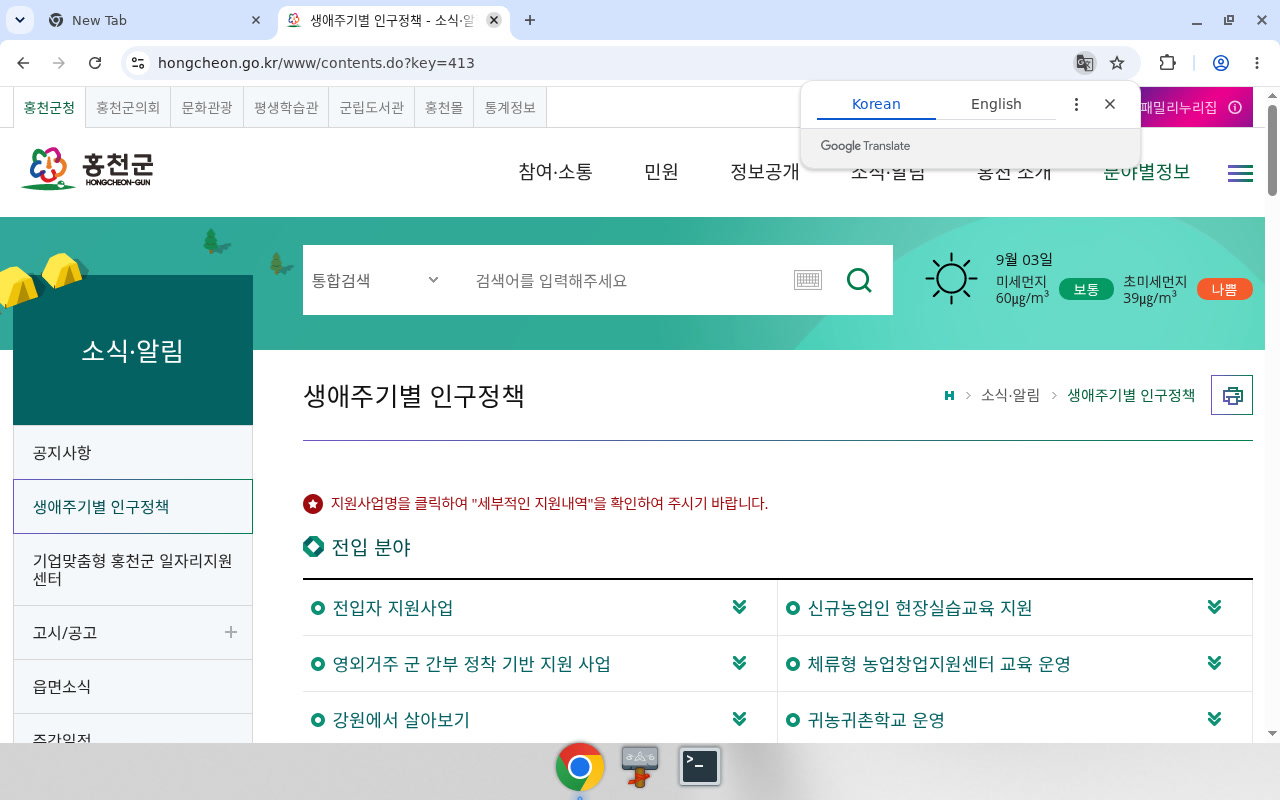This screenshot has width=1280, height=800.
Task: Open 기업맞춤형 홍천군 일자리지원센터 sidebar link
Action: 133,570
